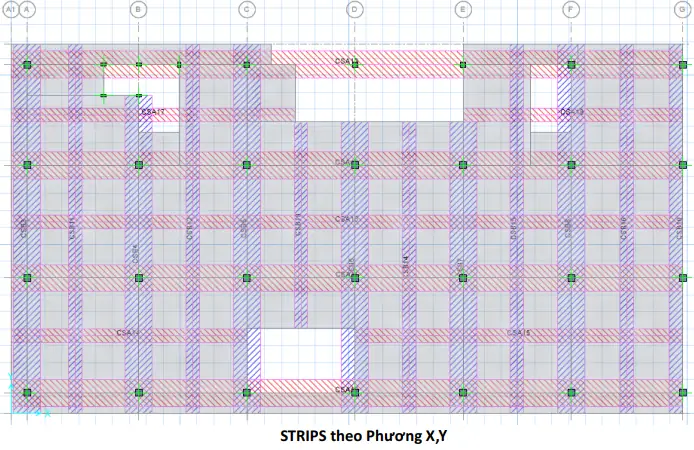This screenshot has width=694, height=450.
Task: Select column node at grid E, second row
Action: click(463, 165)
